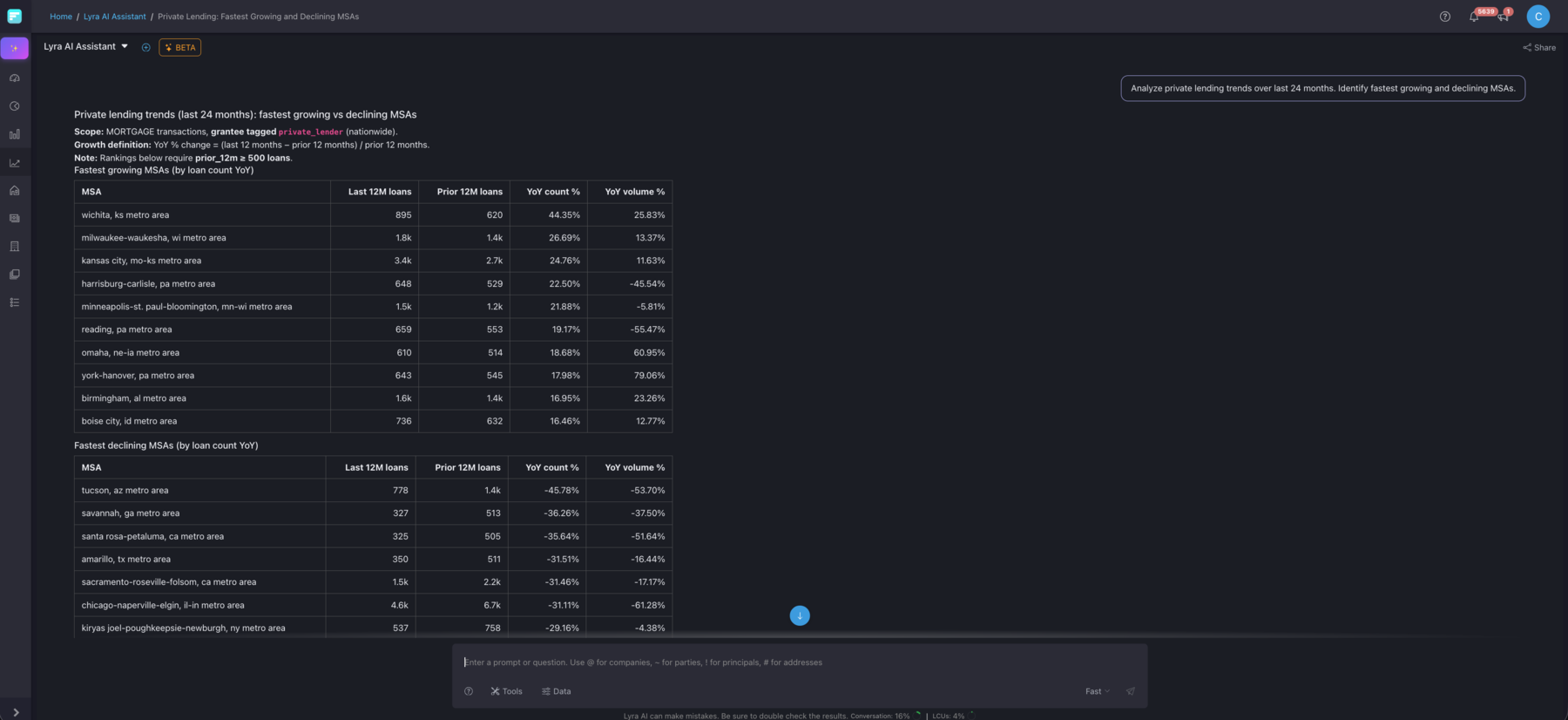Open the bar chart sidebar icon
1568x720 pixels.
pyautogui.click(x=15, y=134)
